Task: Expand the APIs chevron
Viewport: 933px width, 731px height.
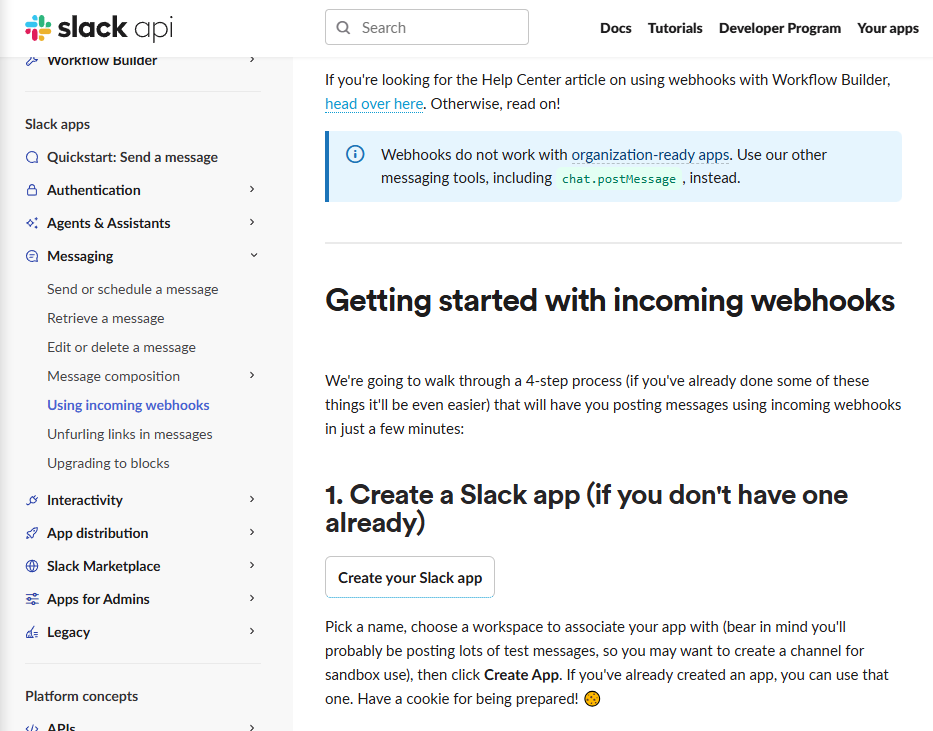Action: tap(252, 727)
